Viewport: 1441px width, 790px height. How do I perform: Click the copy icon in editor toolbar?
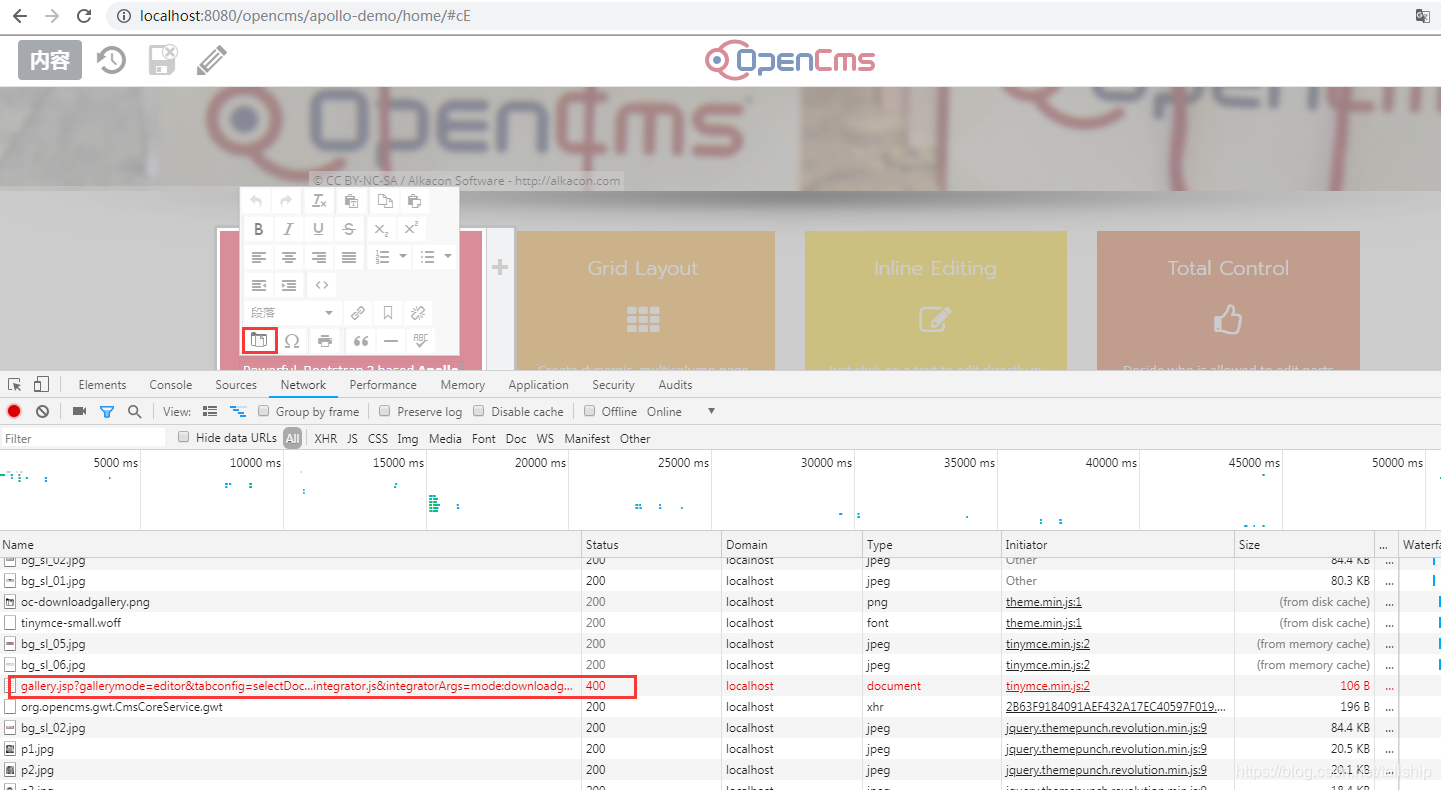(385, 201)
